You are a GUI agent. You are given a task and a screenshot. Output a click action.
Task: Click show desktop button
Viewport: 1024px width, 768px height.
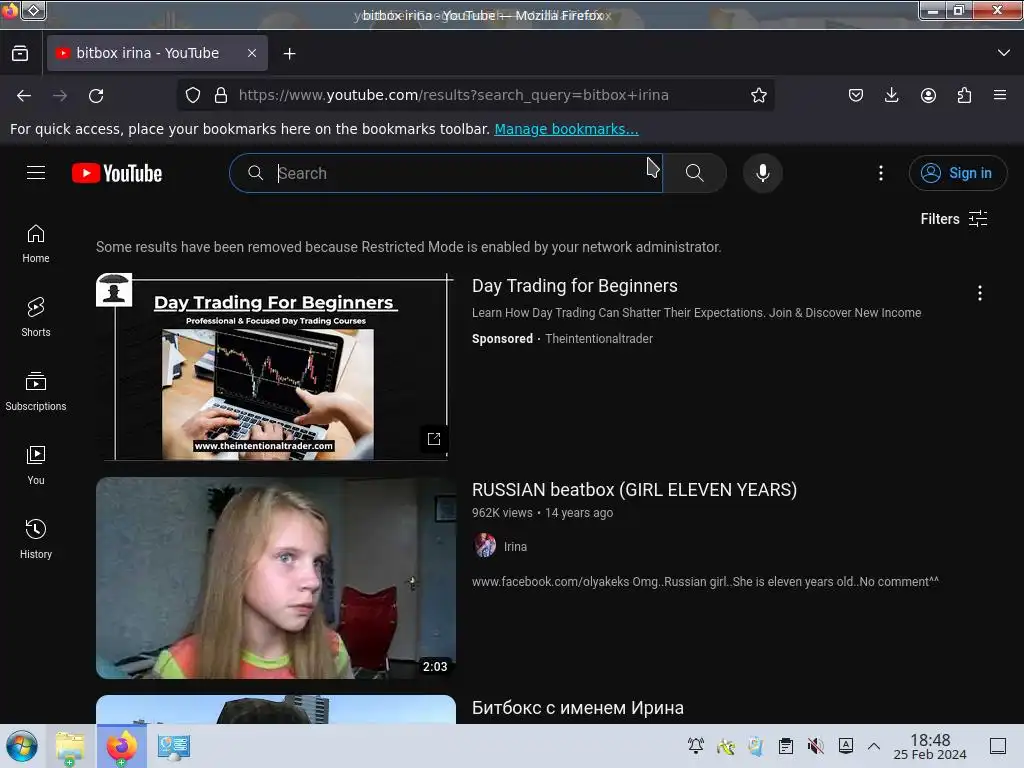pos(998,746)
